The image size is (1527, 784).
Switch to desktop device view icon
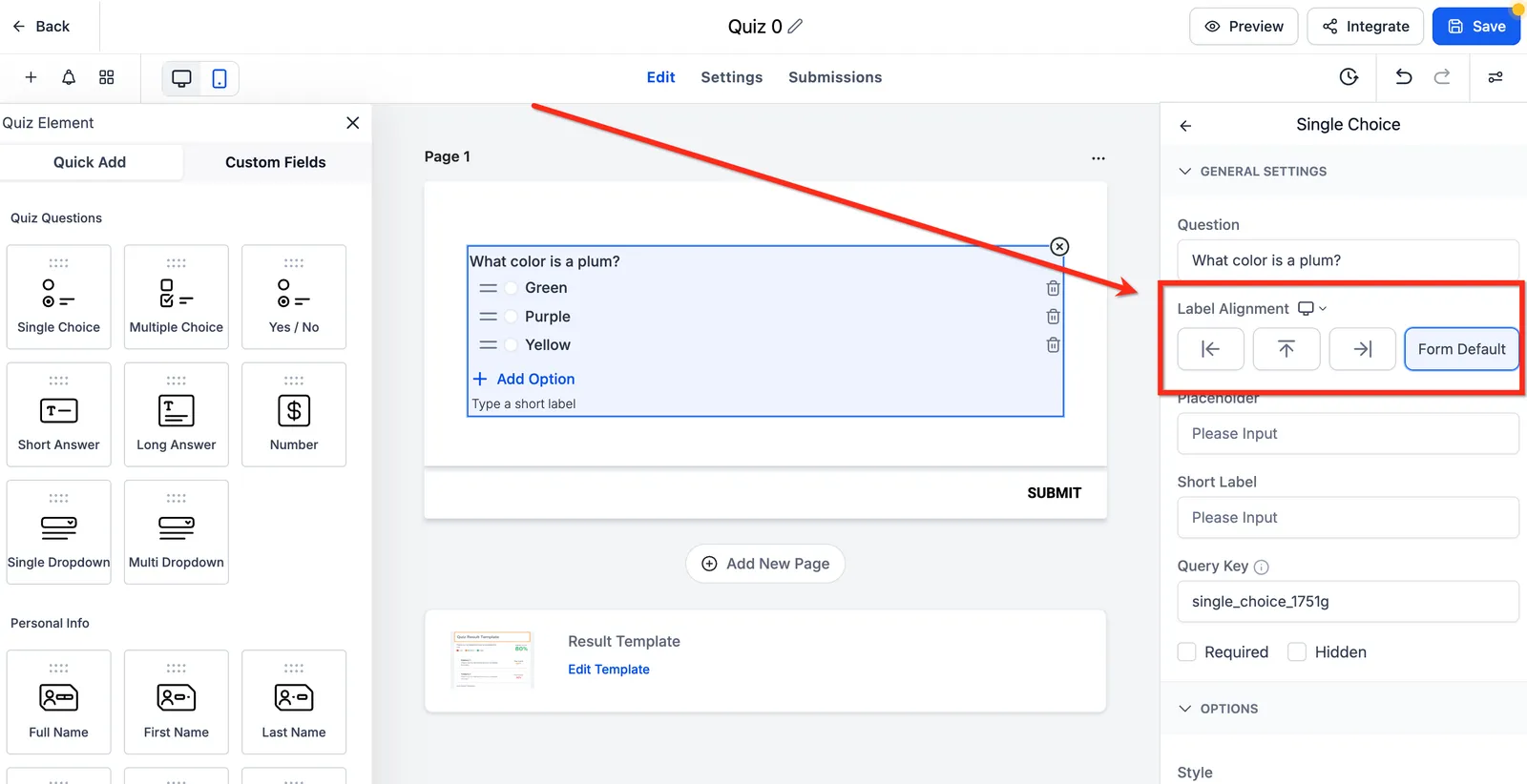181,78
